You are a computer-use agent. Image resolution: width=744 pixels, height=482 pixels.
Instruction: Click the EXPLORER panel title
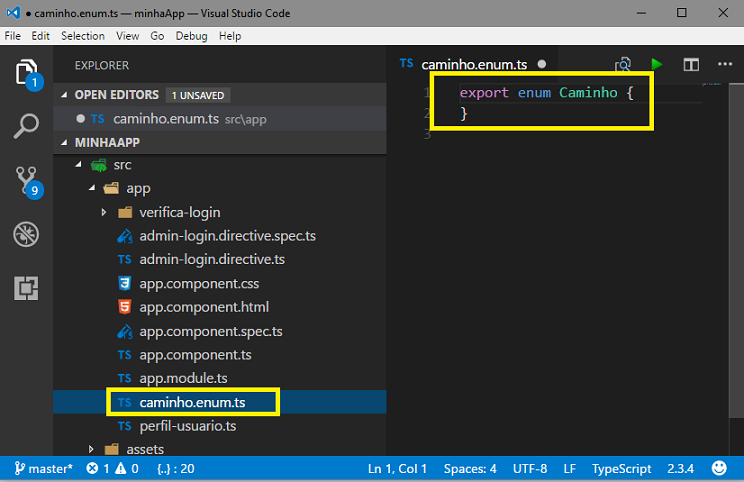102,65
